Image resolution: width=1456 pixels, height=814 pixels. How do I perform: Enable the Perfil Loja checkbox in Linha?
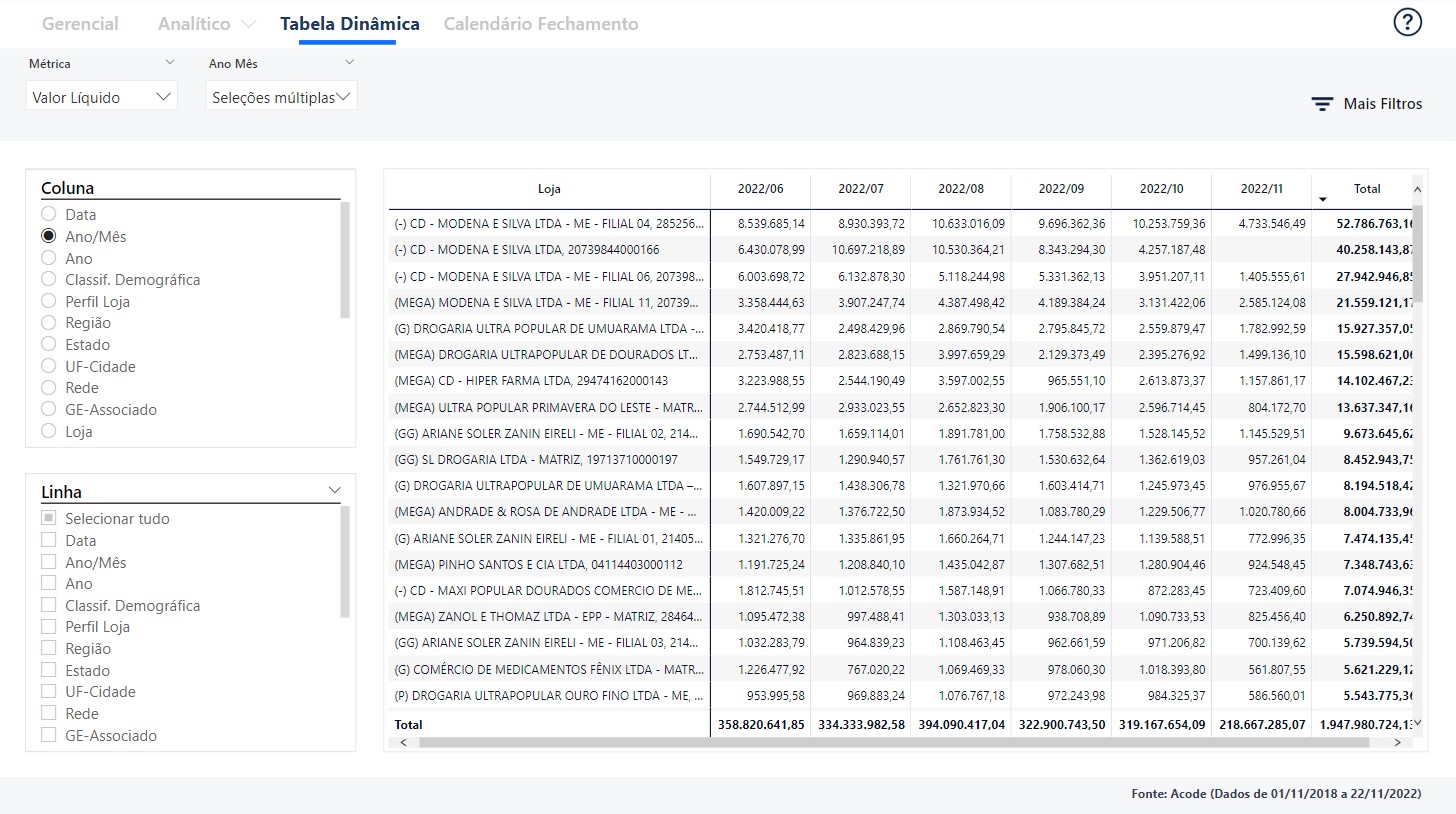click(x=48, y=627)
